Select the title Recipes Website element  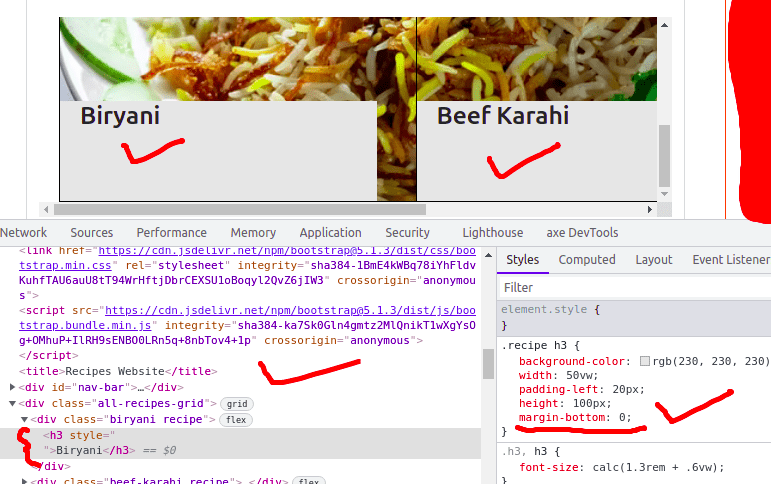[x=118, y=371]
